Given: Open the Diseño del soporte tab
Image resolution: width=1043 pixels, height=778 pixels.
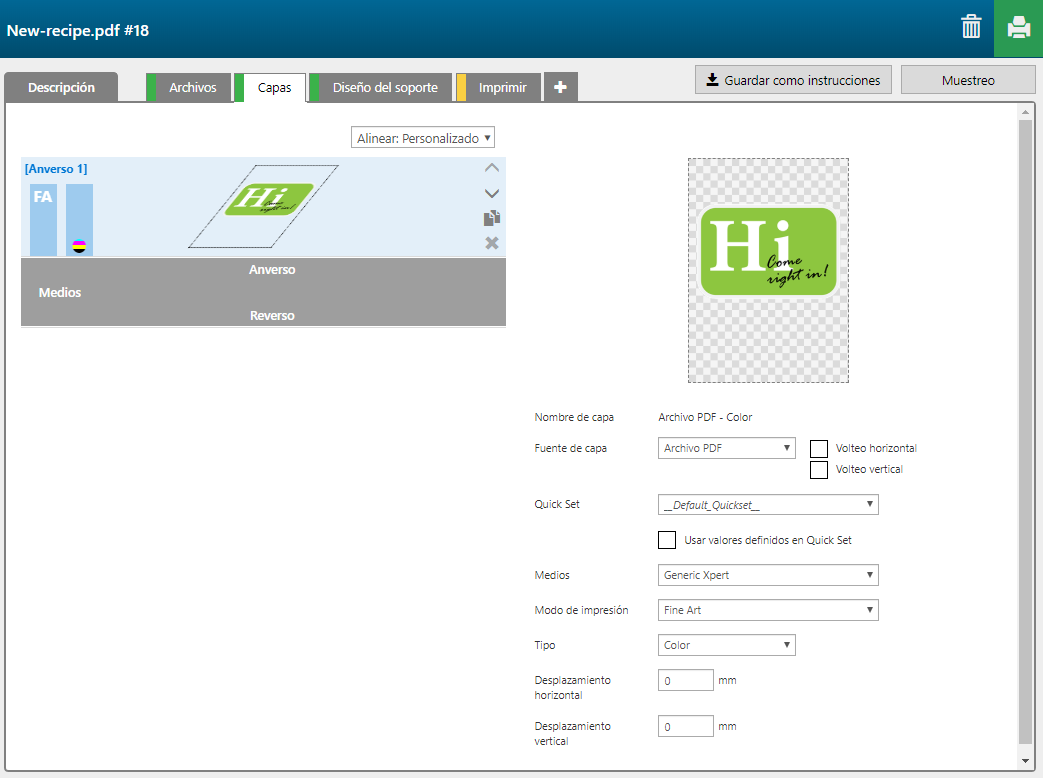Looking at the screenshot, I should 380,87.
